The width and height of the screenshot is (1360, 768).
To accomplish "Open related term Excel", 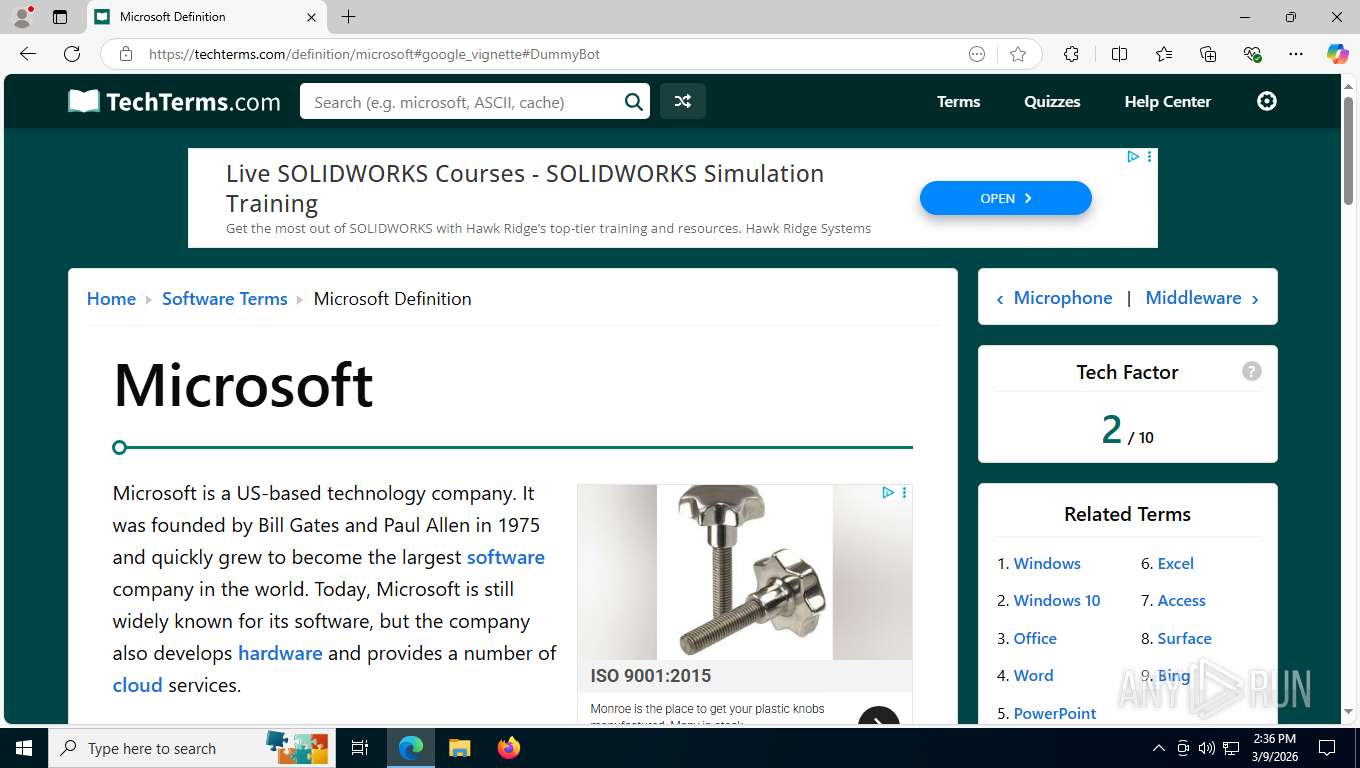I will [1175, 563].
